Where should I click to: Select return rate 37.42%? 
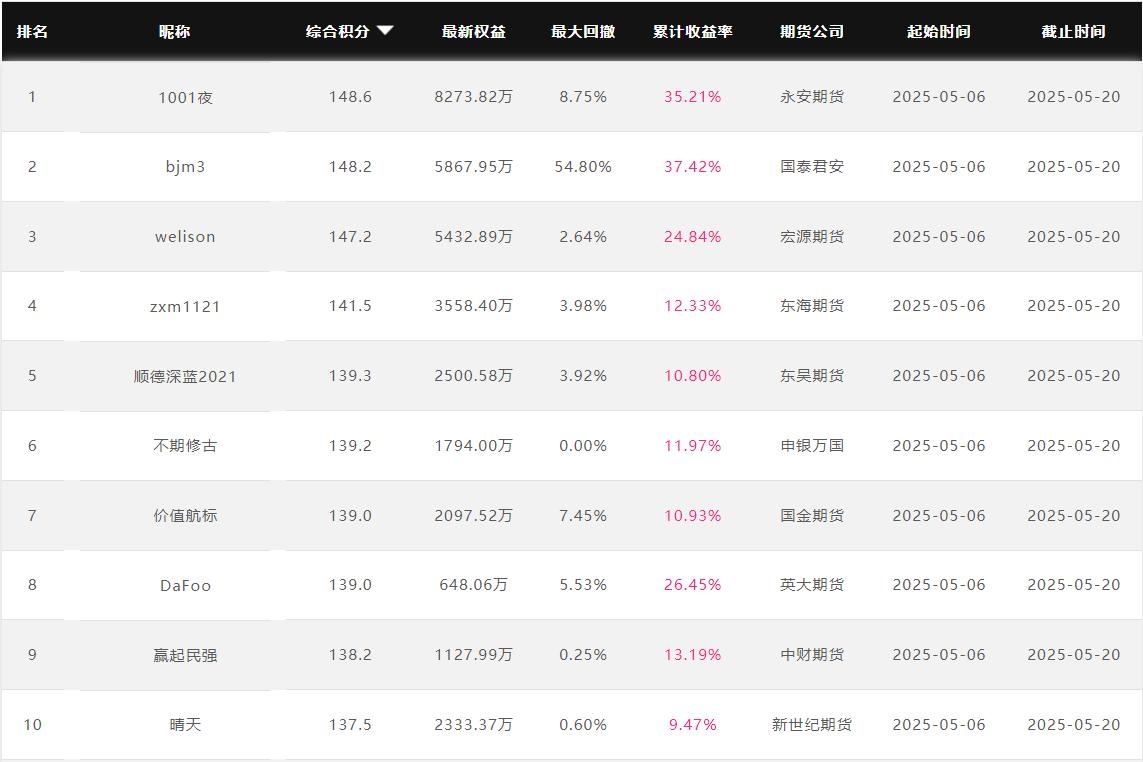pos(693,167)
